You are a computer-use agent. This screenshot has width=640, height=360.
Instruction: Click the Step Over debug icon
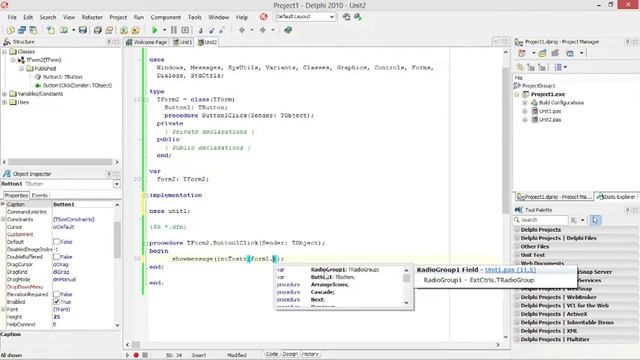tap(211, 30)
